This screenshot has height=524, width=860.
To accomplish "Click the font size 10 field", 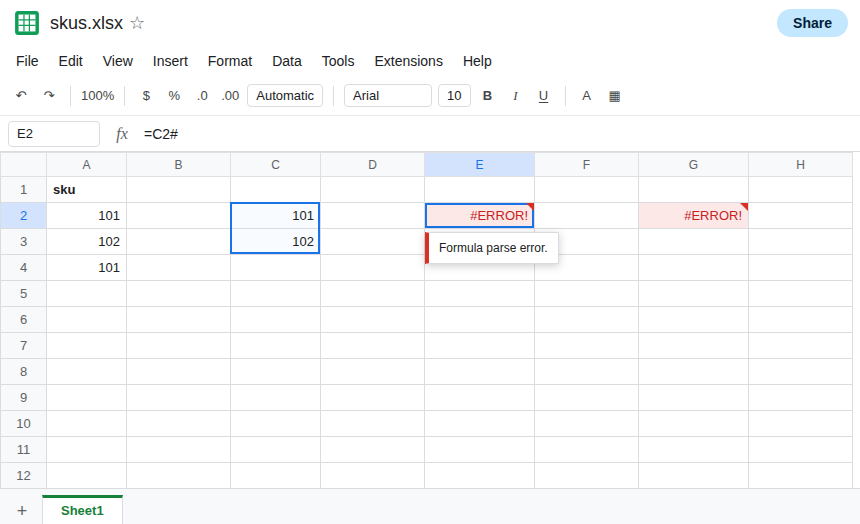I will click(454, 95).
